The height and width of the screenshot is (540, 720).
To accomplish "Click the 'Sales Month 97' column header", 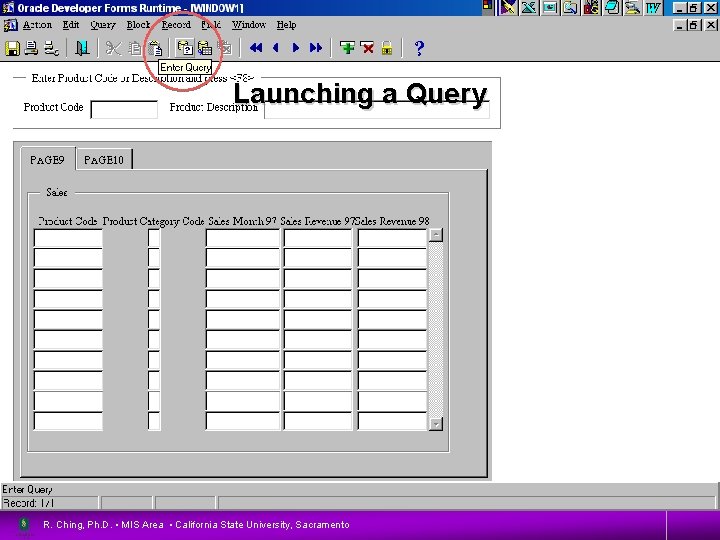I will pyautogui.click(x=242, y=221).
